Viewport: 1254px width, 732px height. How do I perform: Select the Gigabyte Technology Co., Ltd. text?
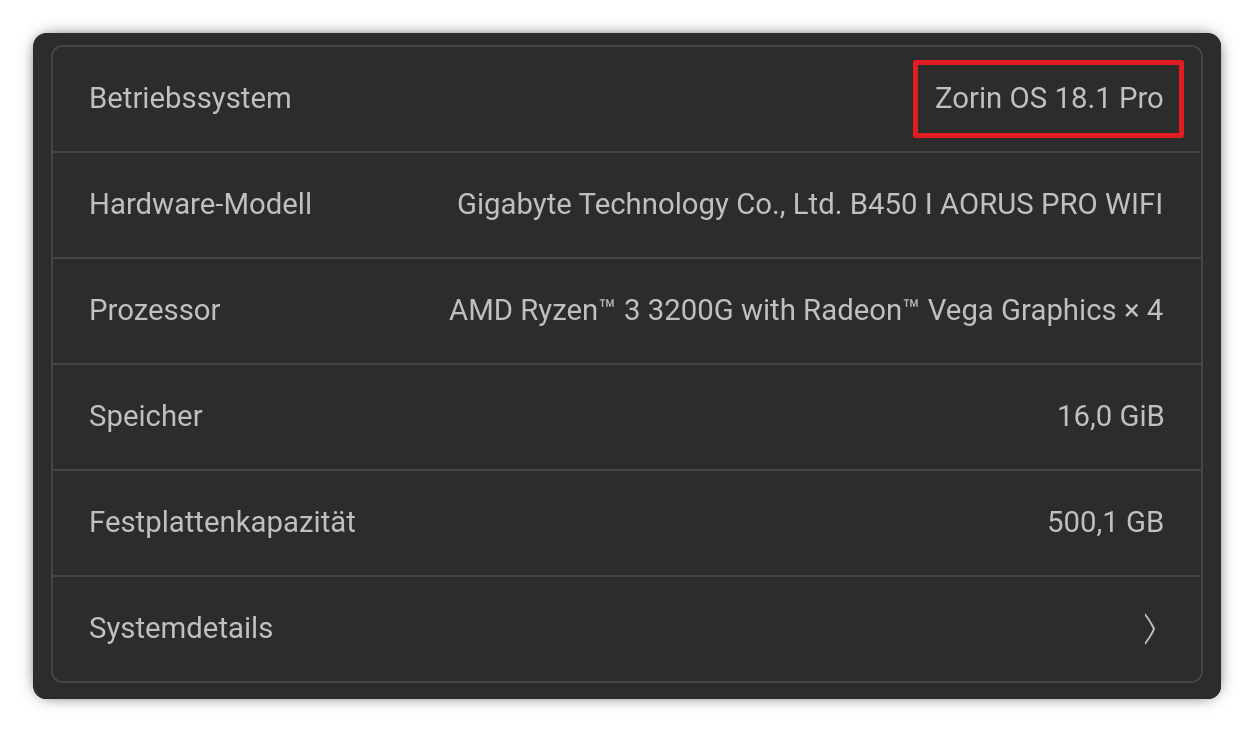tap(649, 204)
